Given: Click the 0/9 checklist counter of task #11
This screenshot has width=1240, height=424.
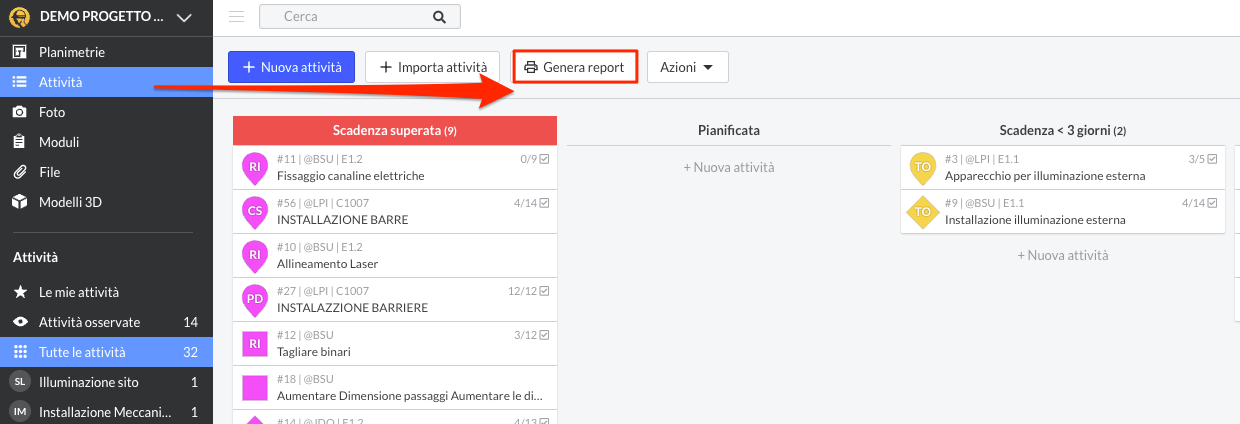Looking at the screenshot, I should (x=535, y=158).
